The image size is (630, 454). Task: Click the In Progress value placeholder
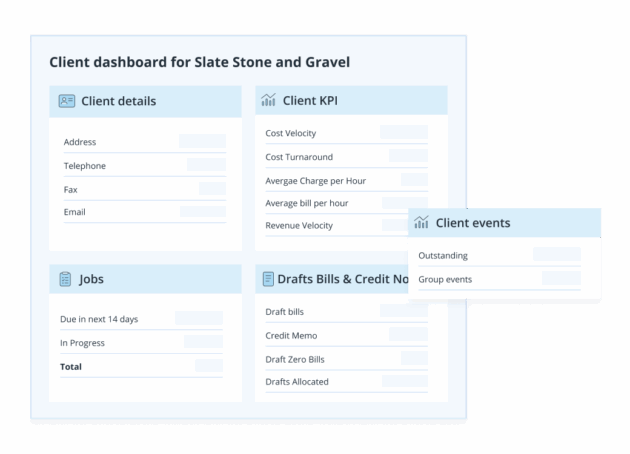[203, 342]
